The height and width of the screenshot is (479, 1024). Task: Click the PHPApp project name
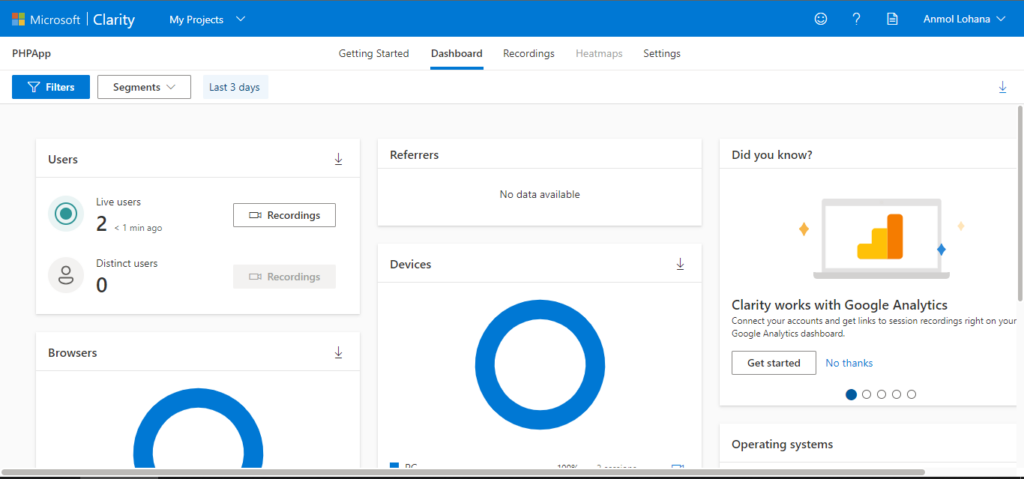pyautogui.click(x=31, y=54)
